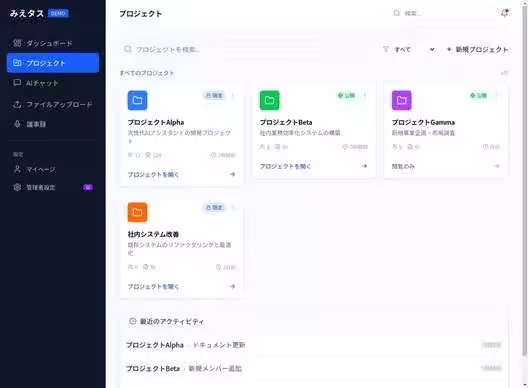Open AIチャット from the sidebar

pos(53,83)
